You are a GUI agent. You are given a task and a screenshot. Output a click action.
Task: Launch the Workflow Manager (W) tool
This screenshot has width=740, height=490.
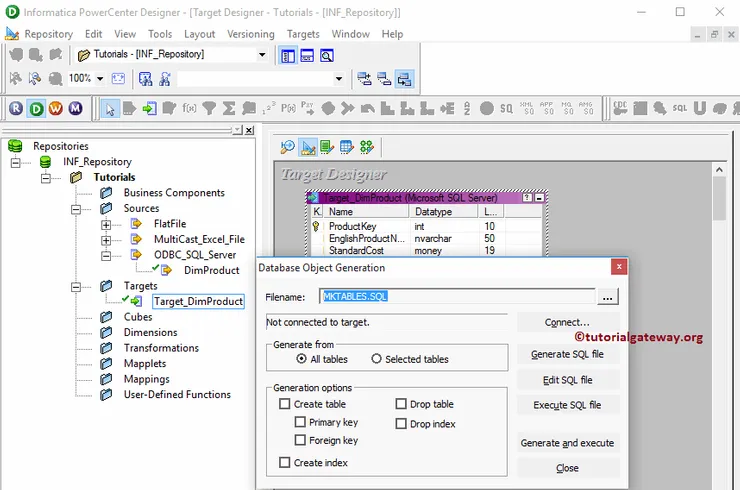pyautogui.click(x=56, y=109)
